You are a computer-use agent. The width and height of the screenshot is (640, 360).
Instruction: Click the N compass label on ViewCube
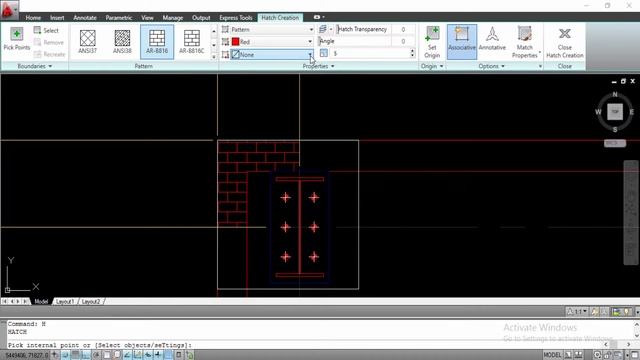click(x=615, y=95)
